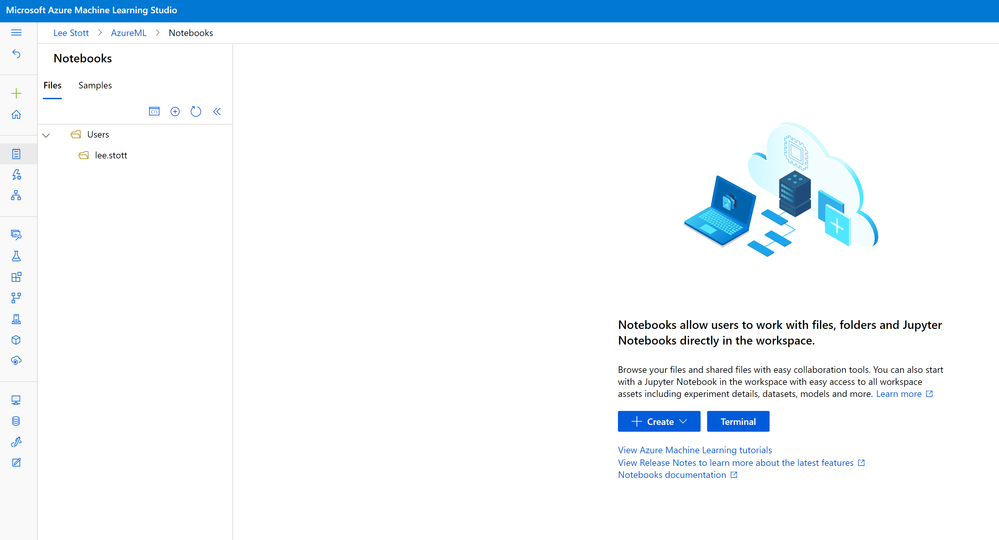The image size is (999, 540).
Task: Select the Notebooks sidebar icon
Action: (16, 154)
